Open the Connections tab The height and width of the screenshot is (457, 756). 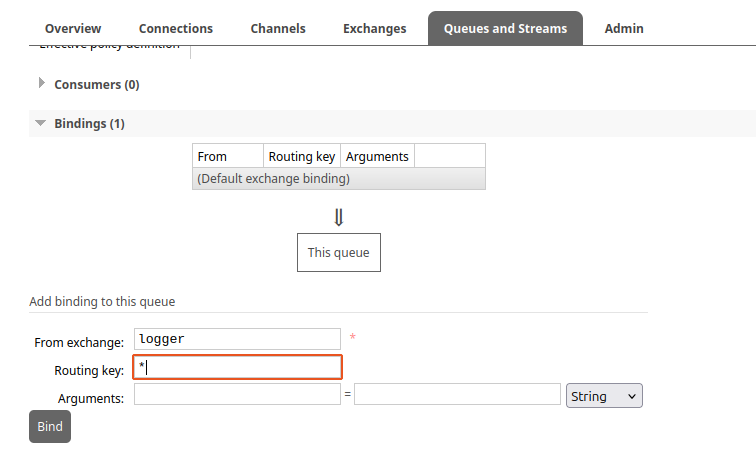(176, 28)
